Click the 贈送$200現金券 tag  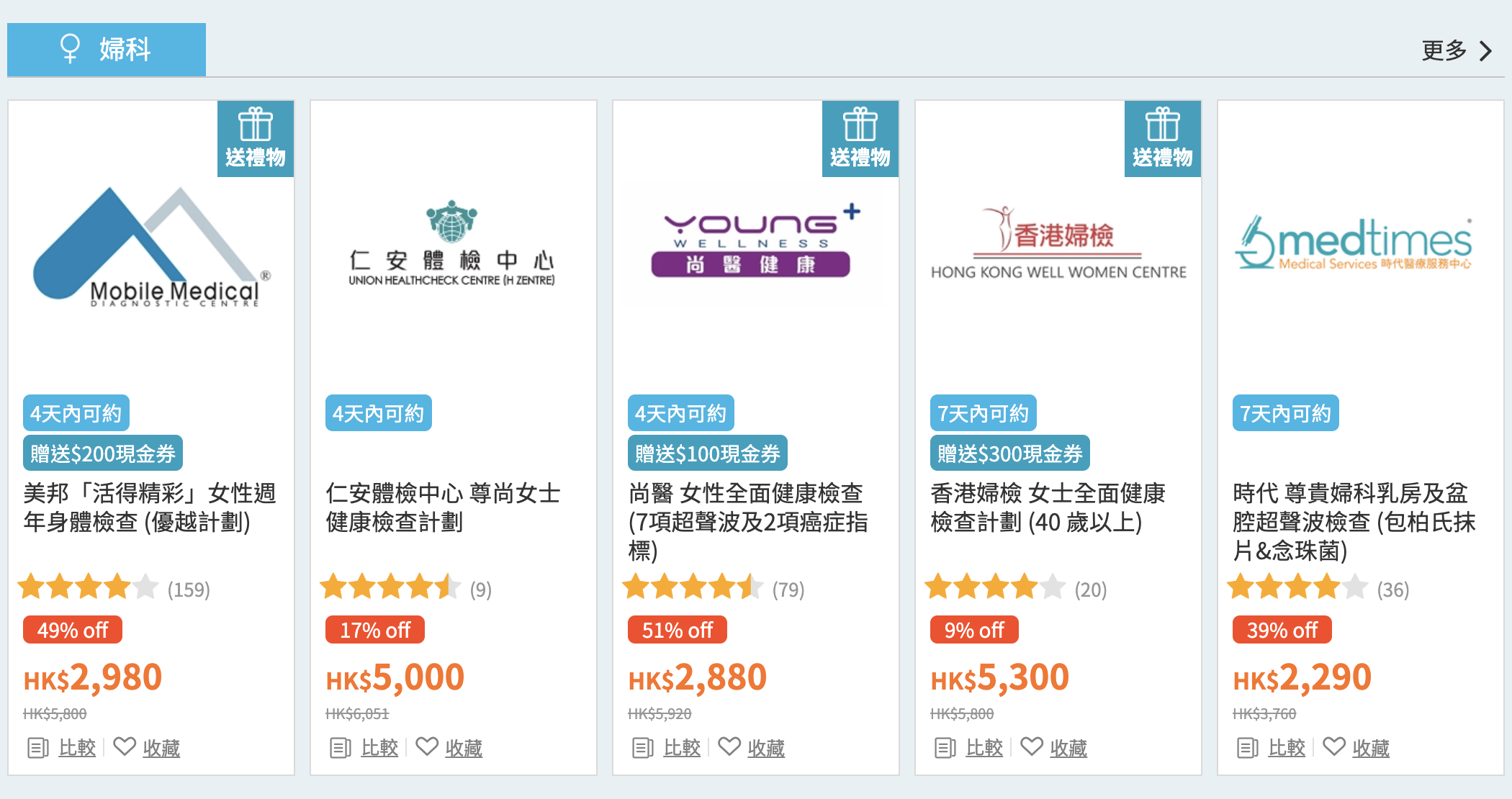(103, 453)
